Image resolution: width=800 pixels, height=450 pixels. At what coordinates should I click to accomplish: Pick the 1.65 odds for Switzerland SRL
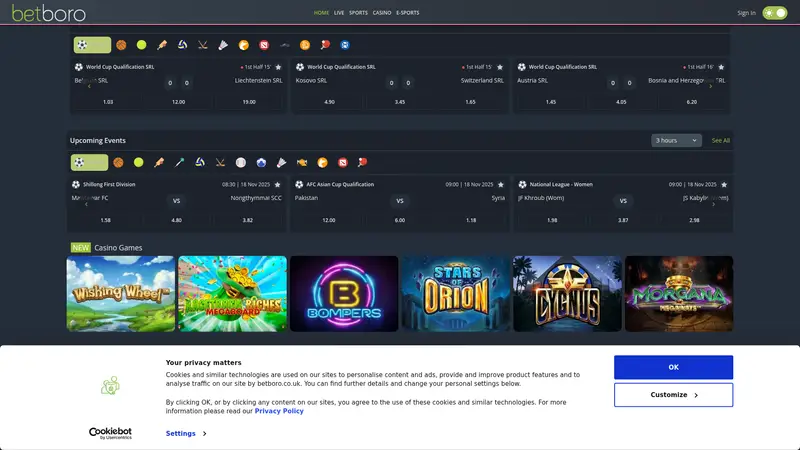click(470, 102)
